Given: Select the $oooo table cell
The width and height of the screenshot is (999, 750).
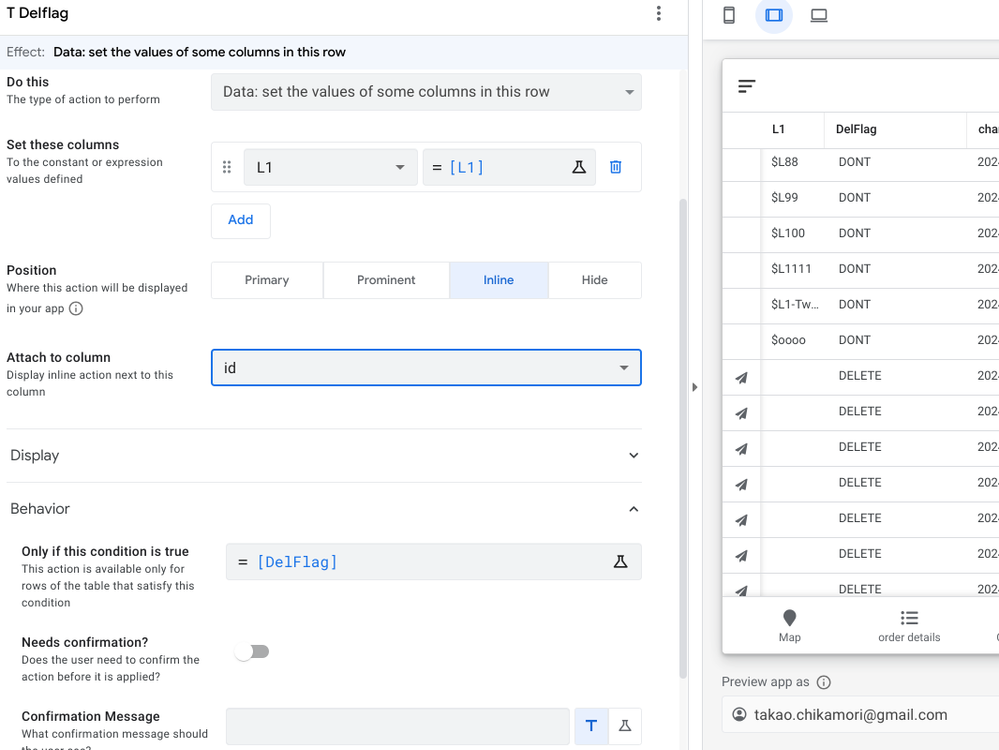Looking at the screenshot, I should (788, 340).
